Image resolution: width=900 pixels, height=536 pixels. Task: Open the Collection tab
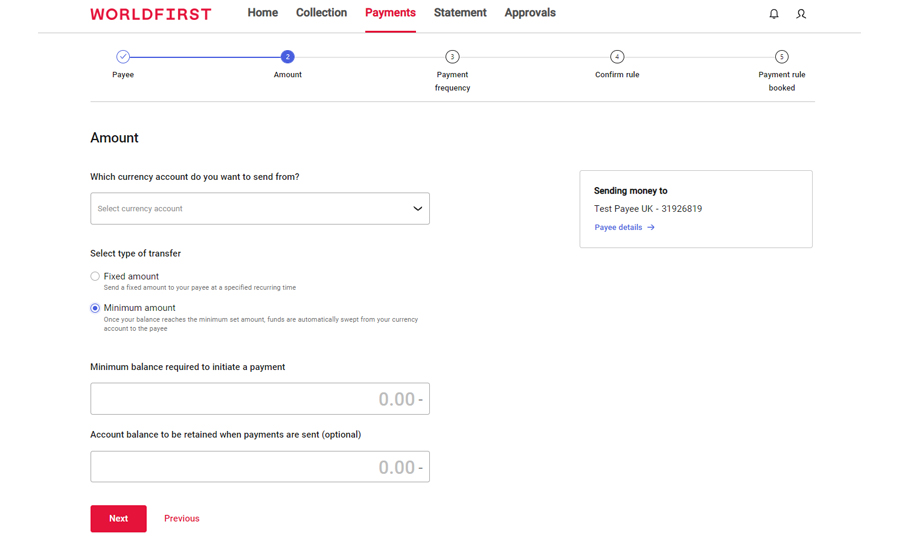(x=321, y=13)
